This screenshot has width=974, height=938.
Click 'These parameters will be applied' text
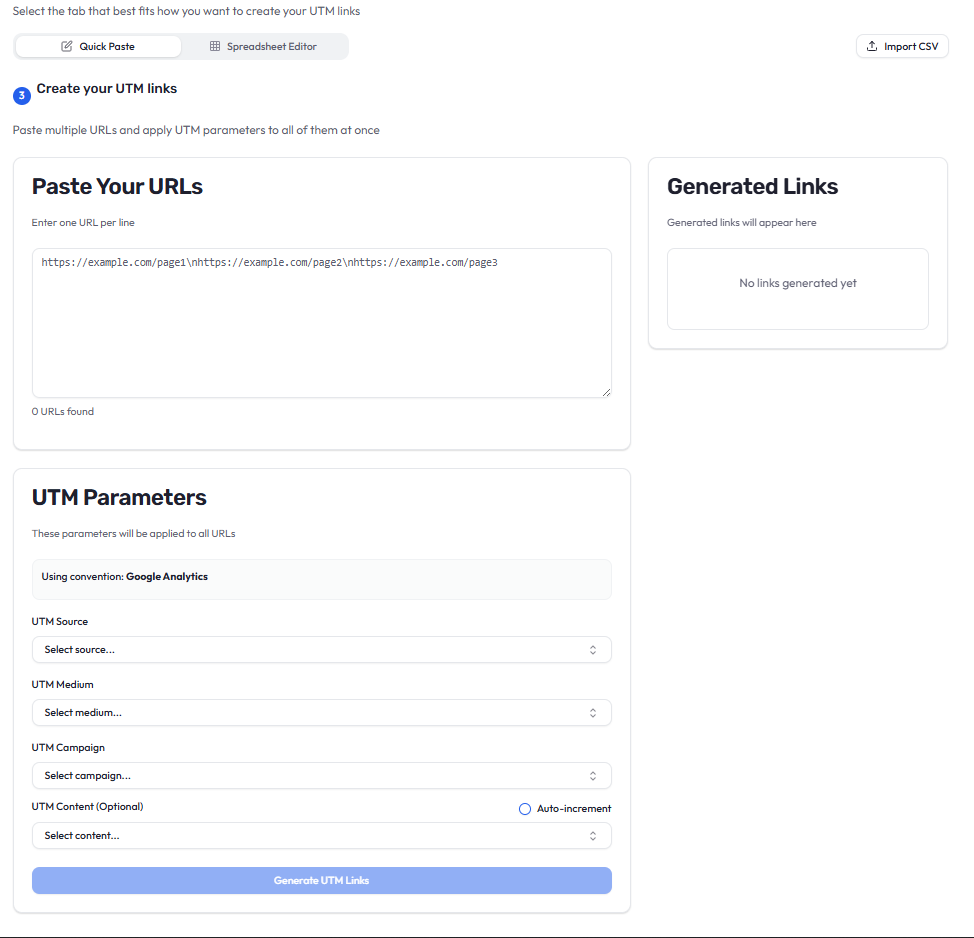tap(134, 534)
